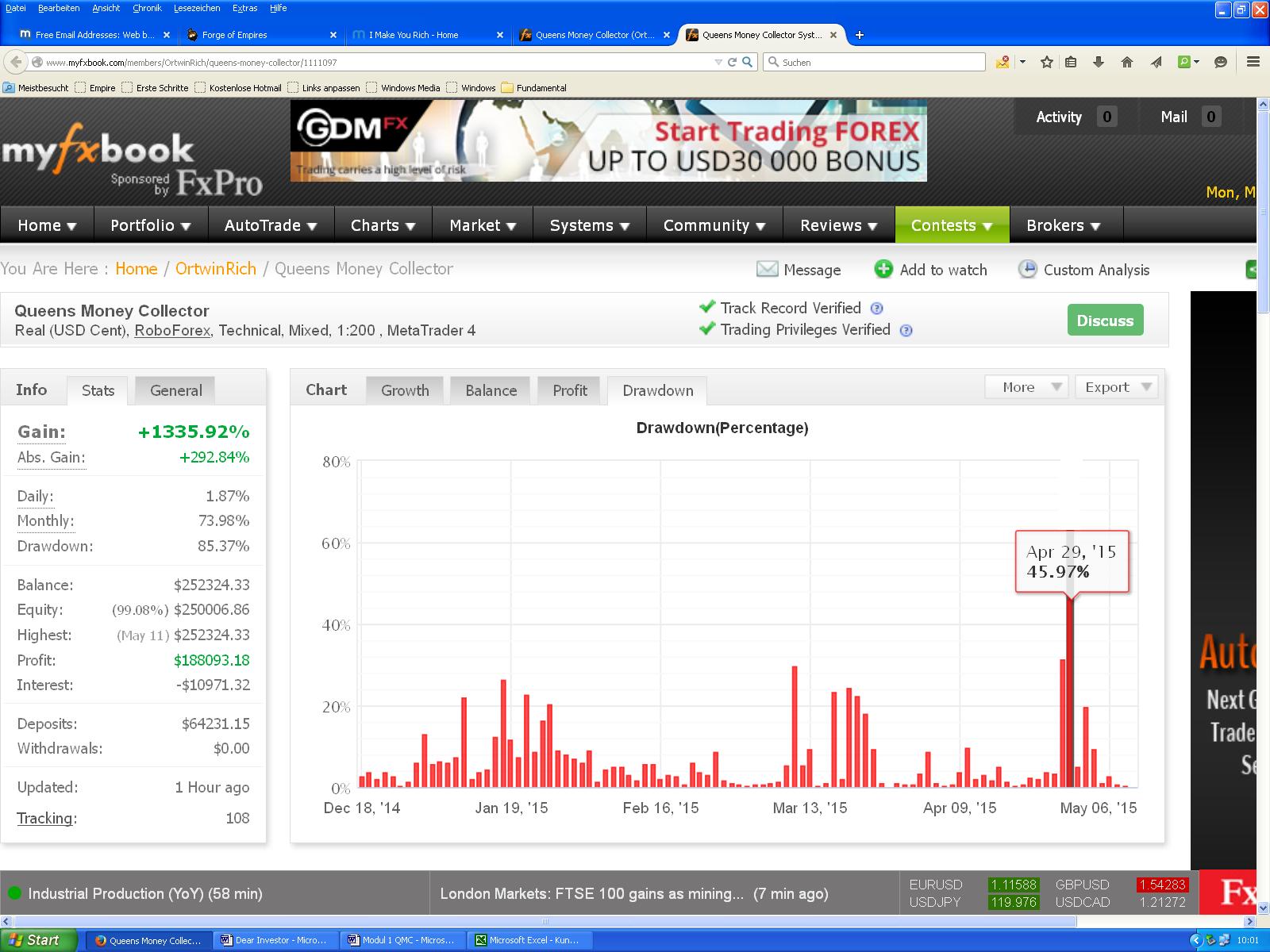Go to browser home page icon
Viewport: 1270px width, 952px height.
coord(1126,62)
